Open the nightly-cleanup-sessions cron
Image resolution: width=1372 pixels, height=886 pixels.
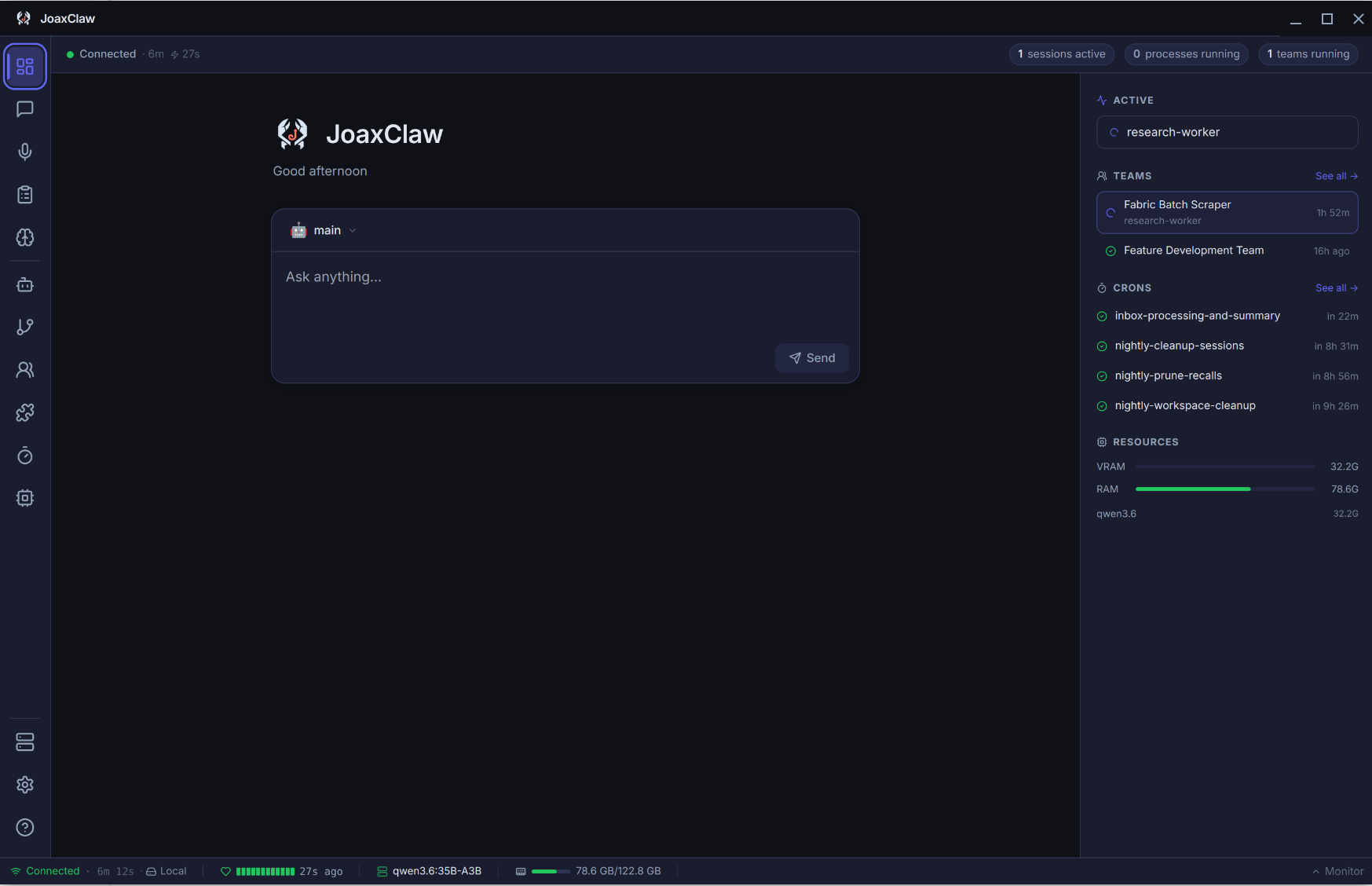(1227, 346)
